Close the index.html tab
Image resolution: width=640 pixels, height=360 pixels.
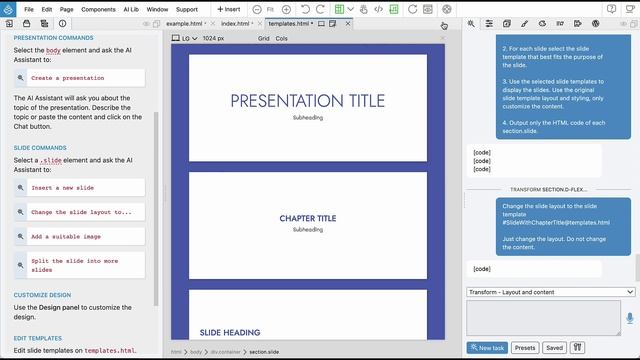pyautogui.click(x=260, y=24)
